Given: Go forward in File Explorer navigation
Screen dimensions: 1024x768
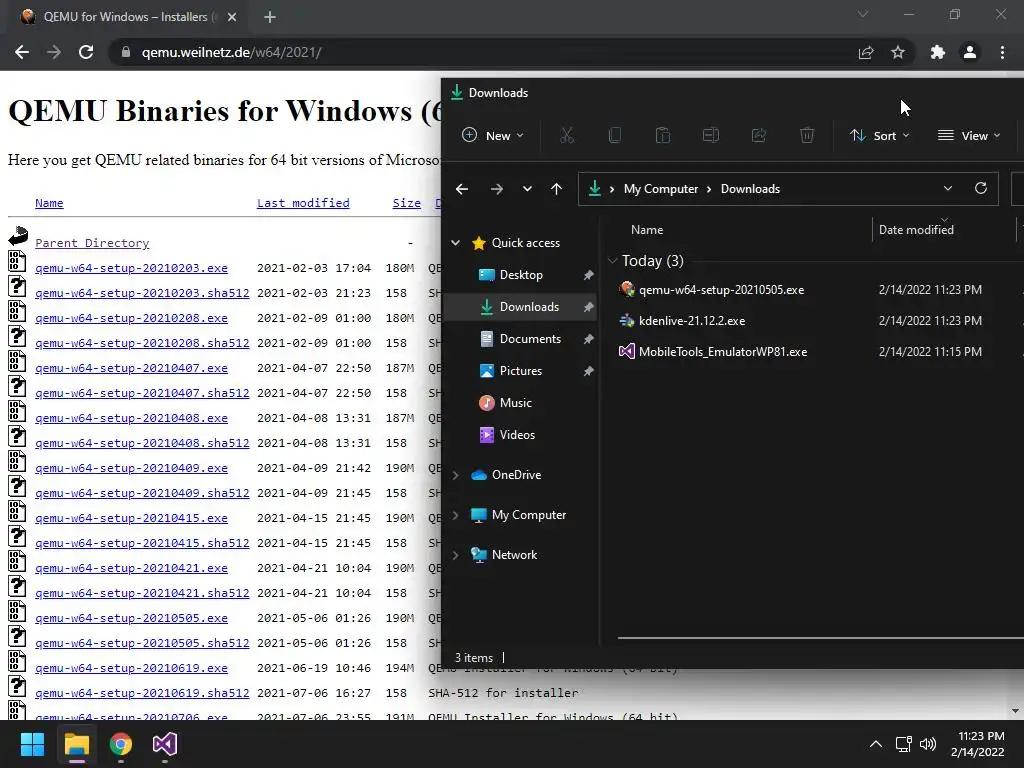Looking at the screenshot, I should pyautogui.click(x=497, y=189).
